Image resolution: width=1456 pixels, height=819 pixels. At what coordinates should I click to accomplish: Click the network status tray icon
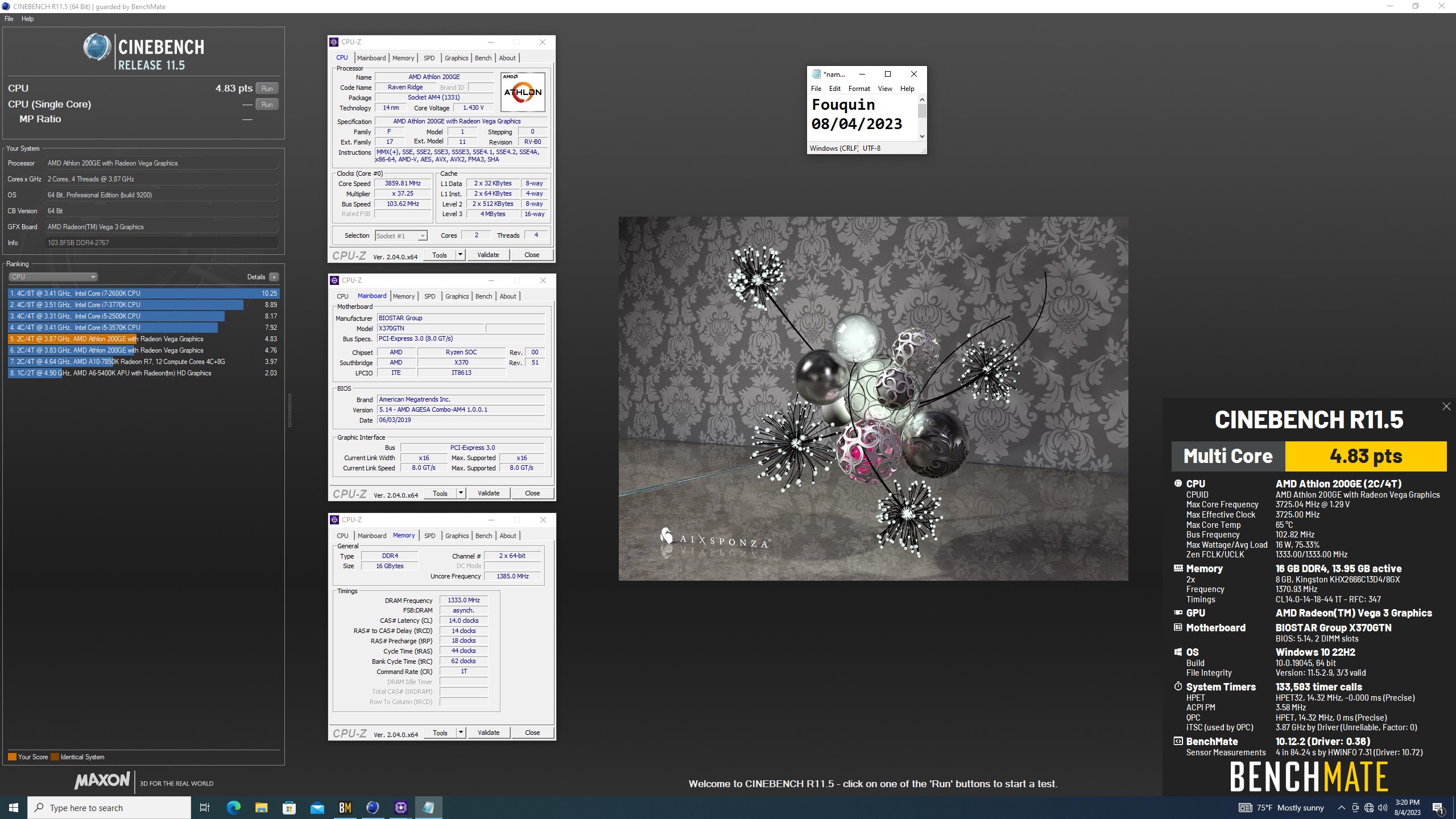tap(1369, 808)
